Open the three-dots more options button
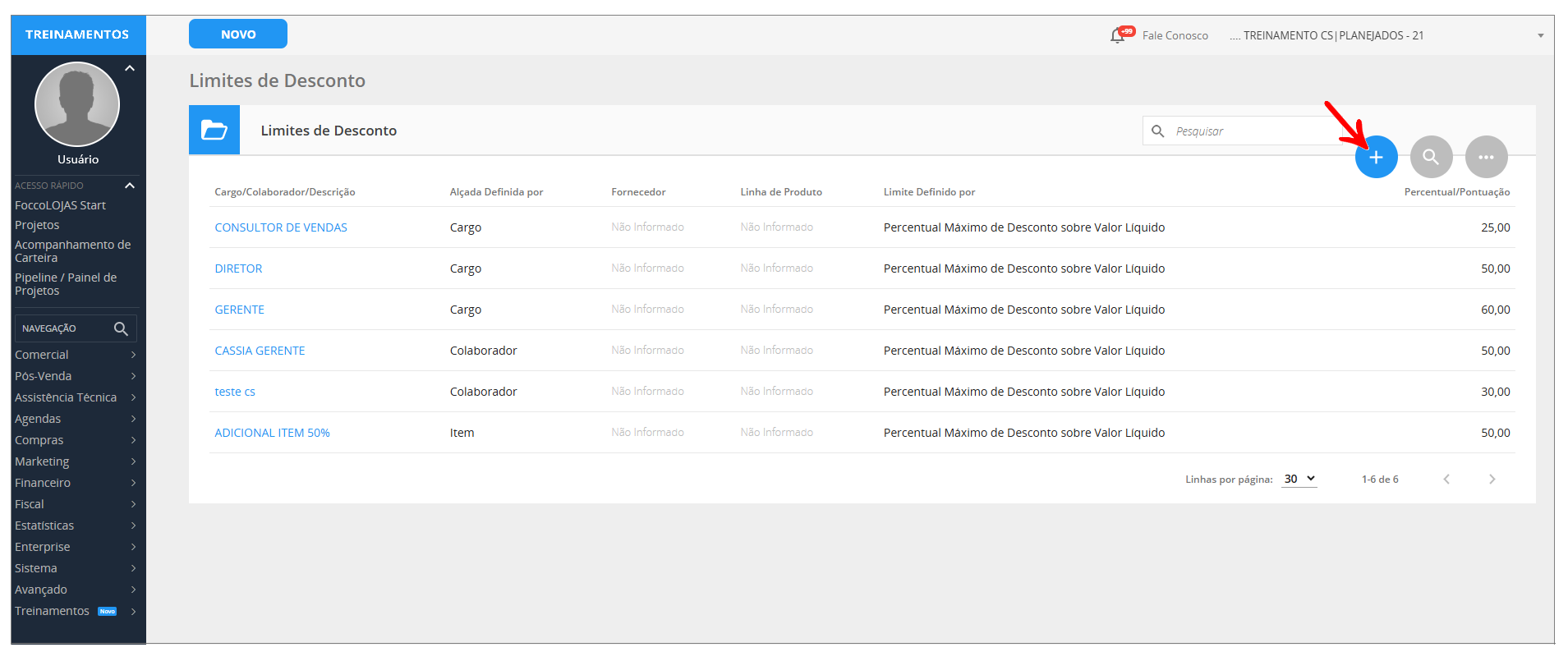This screenshot has width=1568, height=661. click(1486, 157)
